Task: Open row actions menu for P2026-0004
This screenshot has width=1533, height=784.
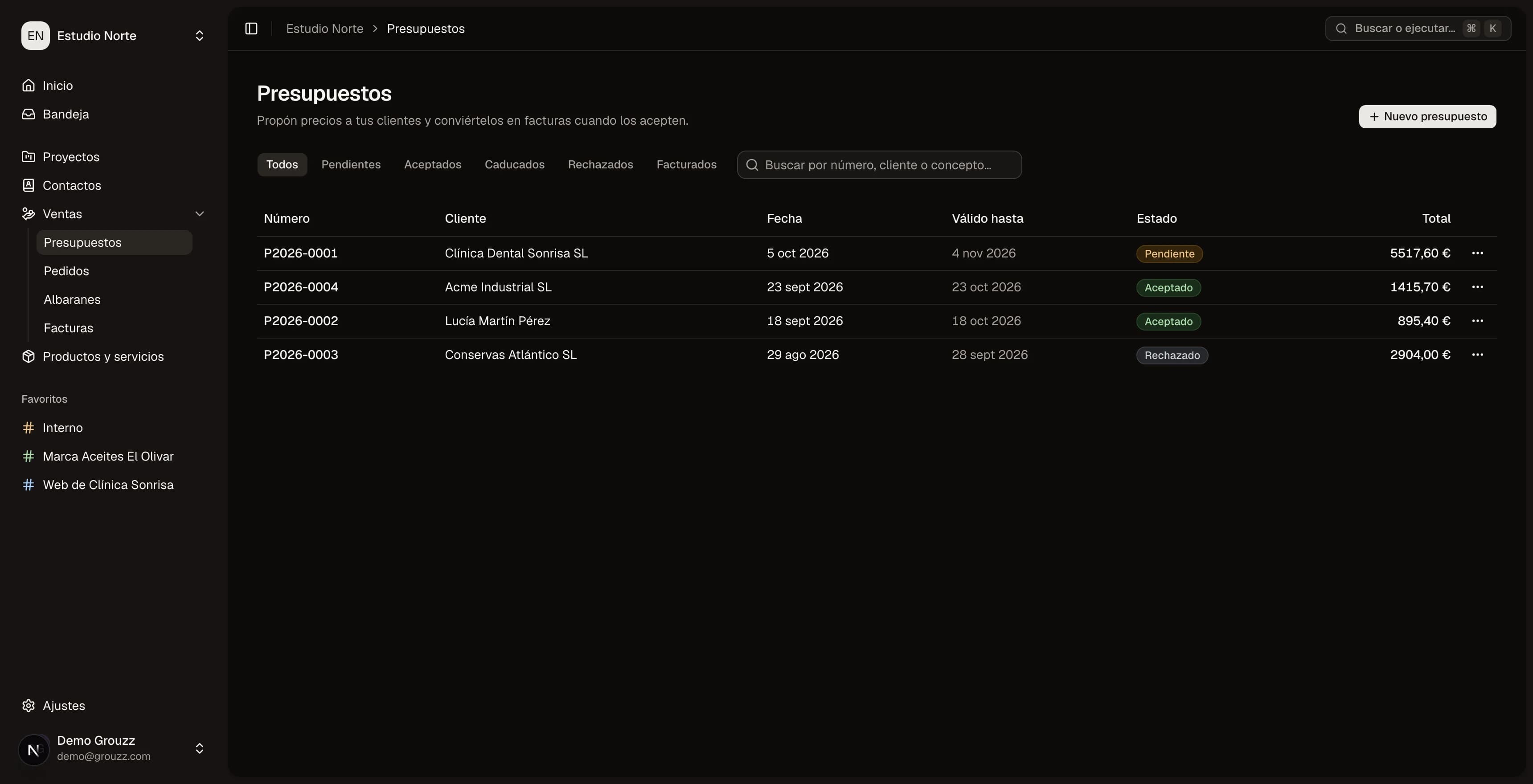Action: click(1477, 287)
